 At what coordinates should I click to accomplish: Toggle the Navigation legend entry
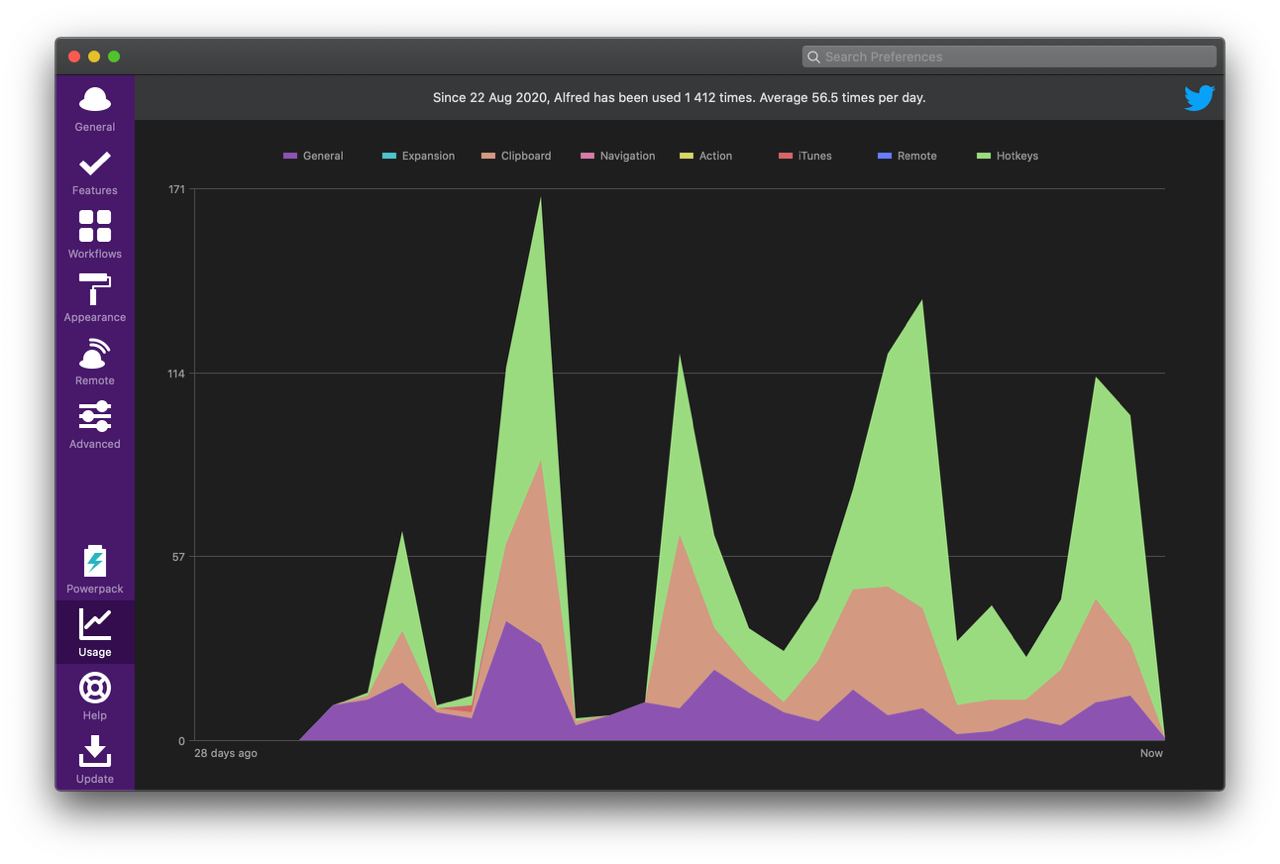coord(618,156)
